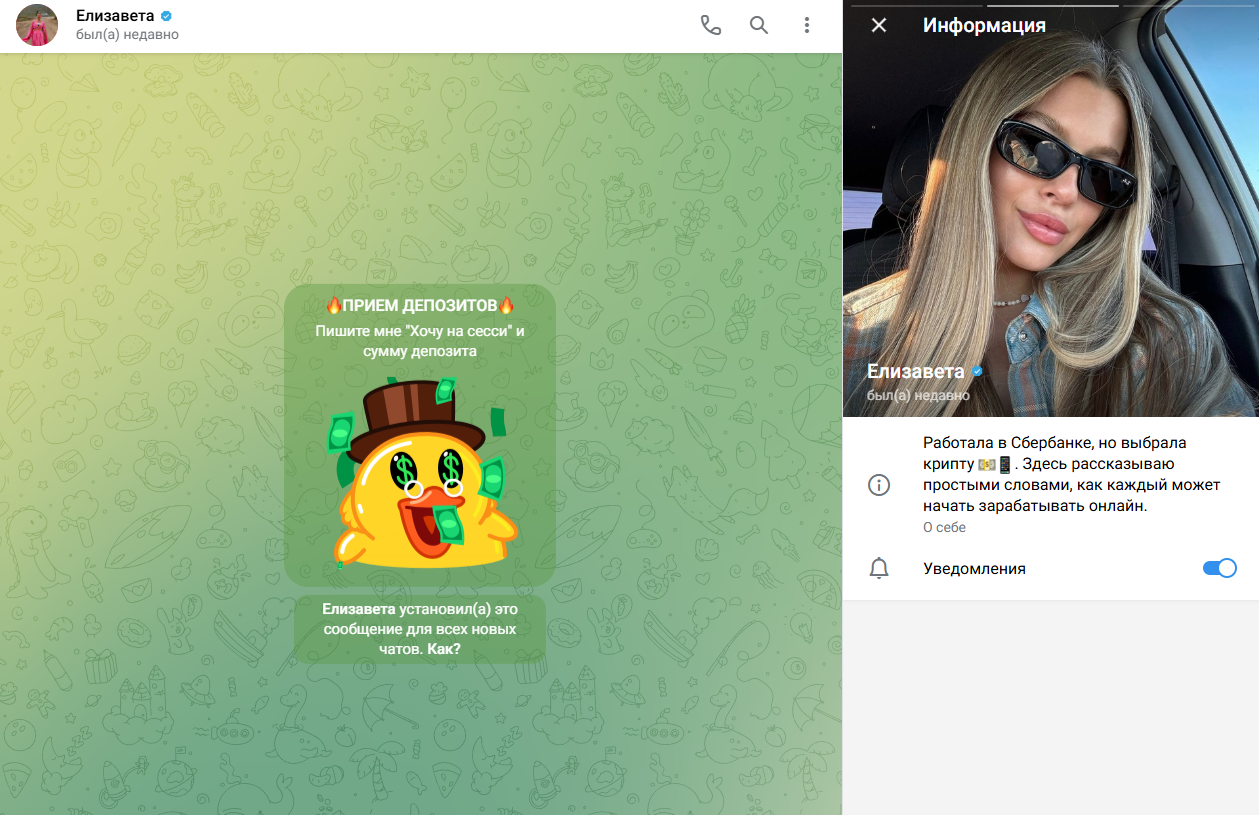Click the Елизавета name in chat header
Screen dimensions: 1259x815
[115, 16]
